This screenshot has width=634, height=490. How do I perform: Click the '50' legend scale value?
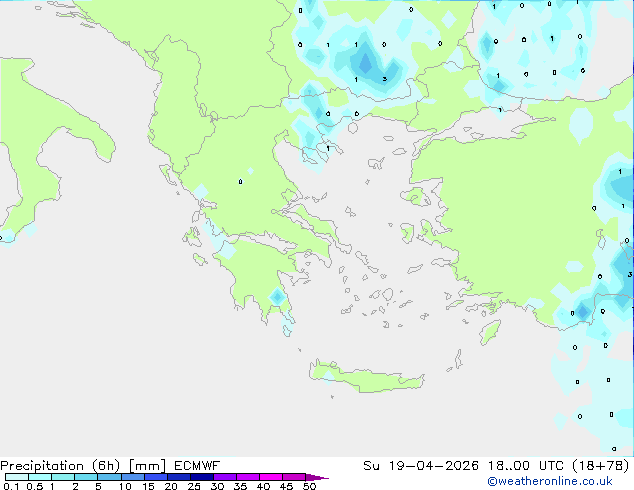(x=310, y=486)
